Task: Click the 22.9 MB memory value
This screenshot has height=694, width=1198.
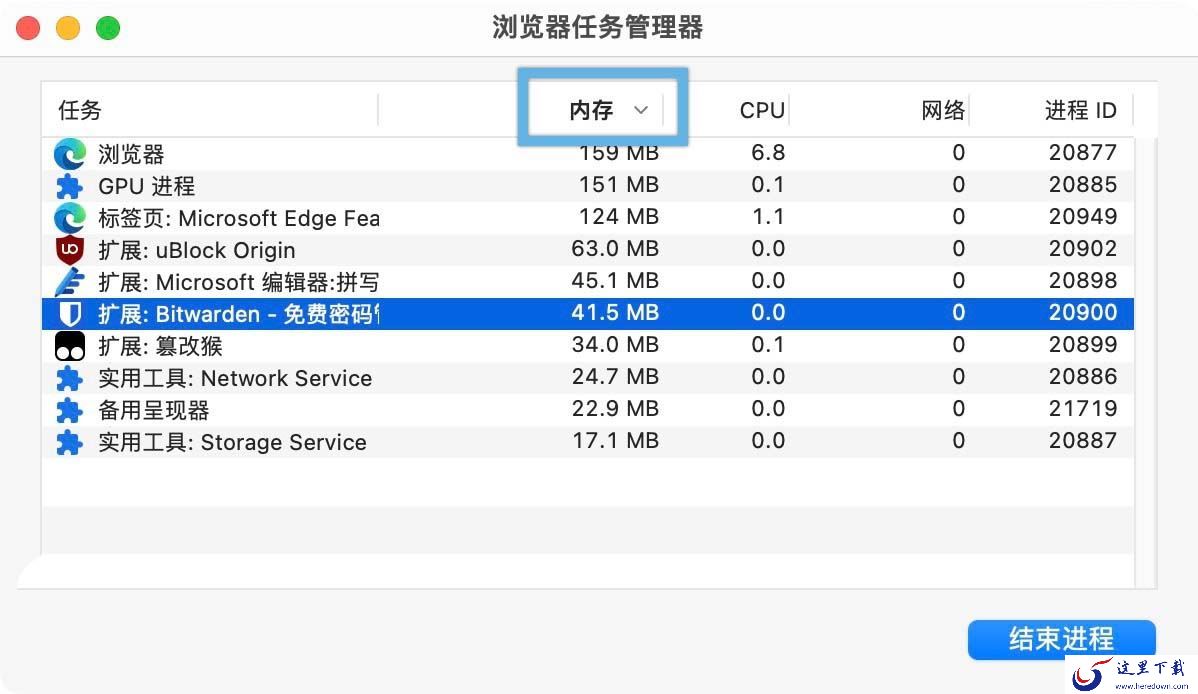Action: pyautogui.click(x=614, y=409)
